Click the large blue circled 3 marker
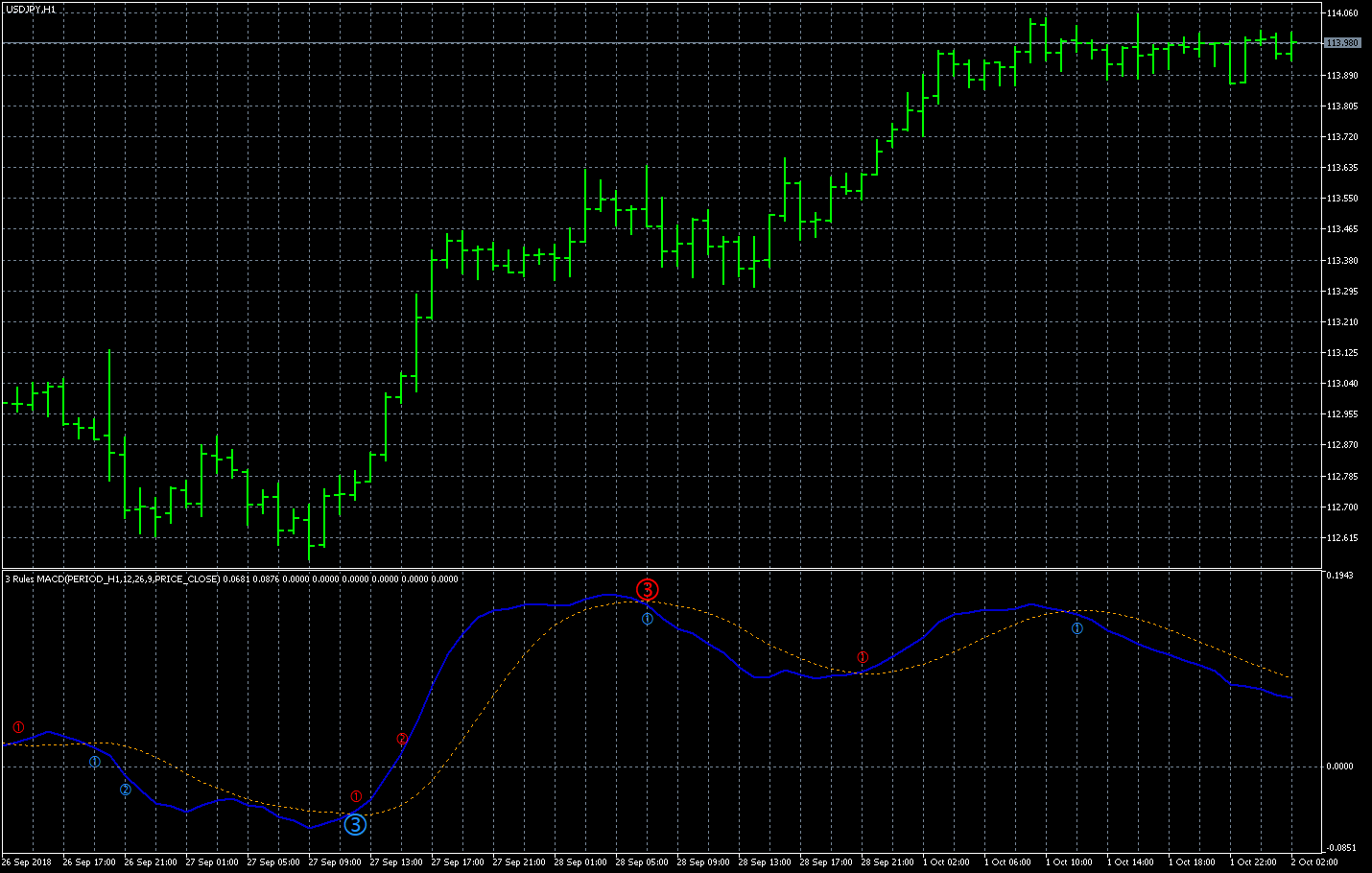The image size is (1372, 873). (355, 824)
